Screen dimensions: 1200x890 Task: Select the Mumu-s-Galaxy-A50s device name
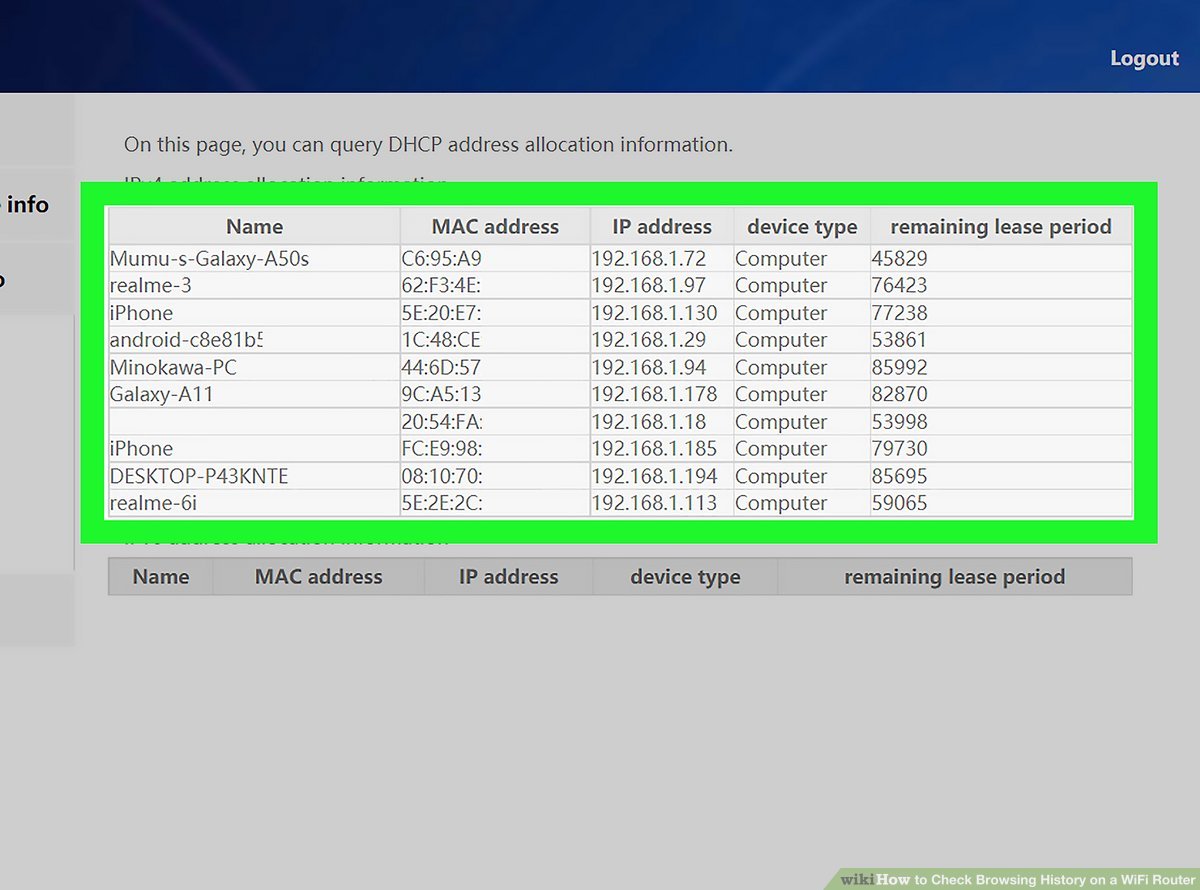pyautogui.click(x=209, y=259)
